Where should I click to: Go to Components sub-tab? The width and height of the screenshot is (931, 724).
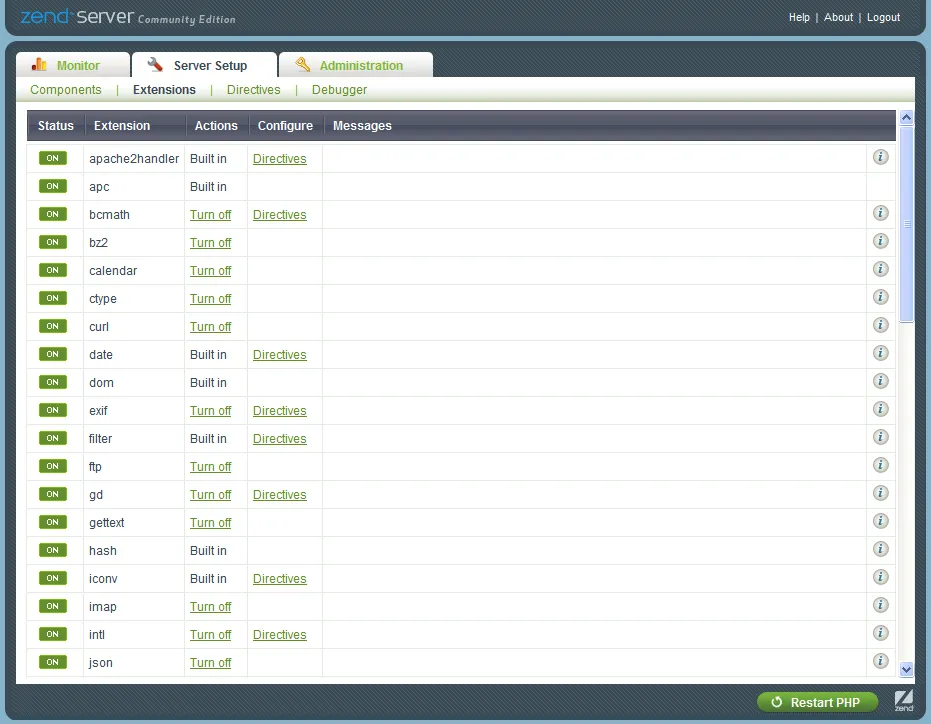point(66,90)
